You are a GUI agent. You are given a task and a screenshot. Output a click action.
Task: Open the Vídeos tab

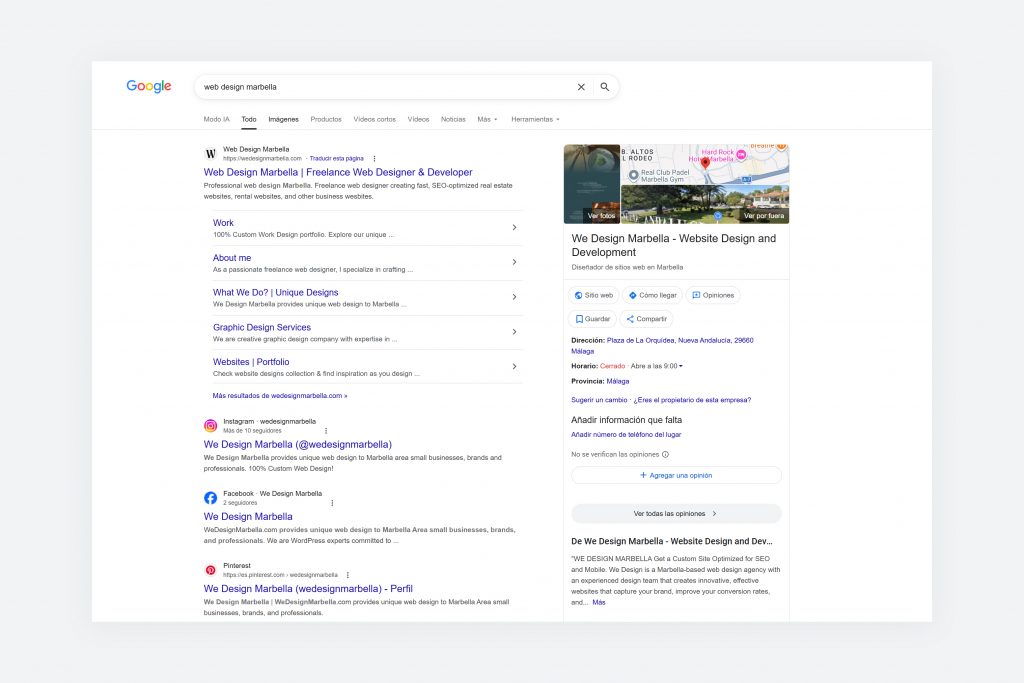pos(418,119)
